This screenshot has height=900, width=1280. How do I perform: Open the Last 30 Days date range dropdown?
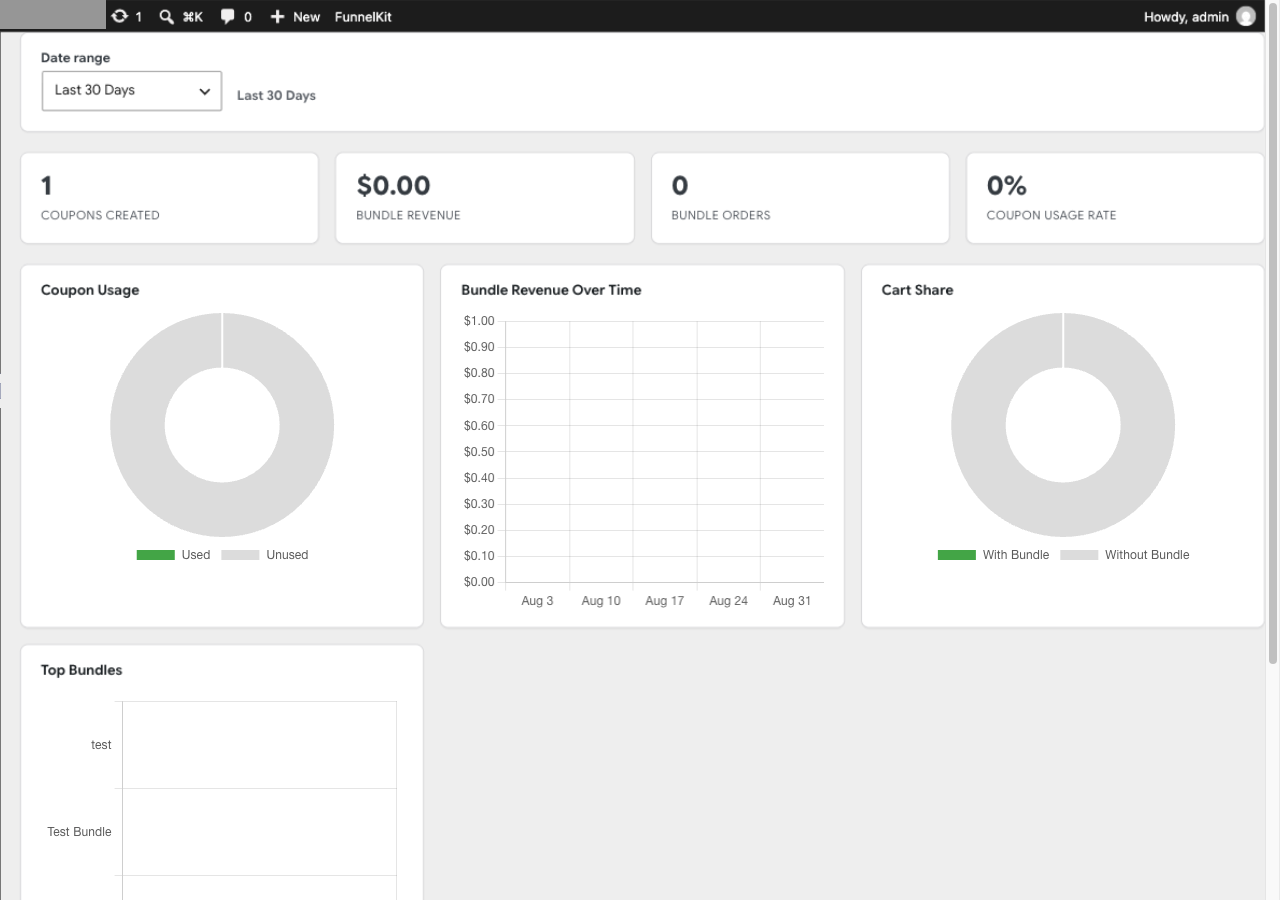[132, 90]
